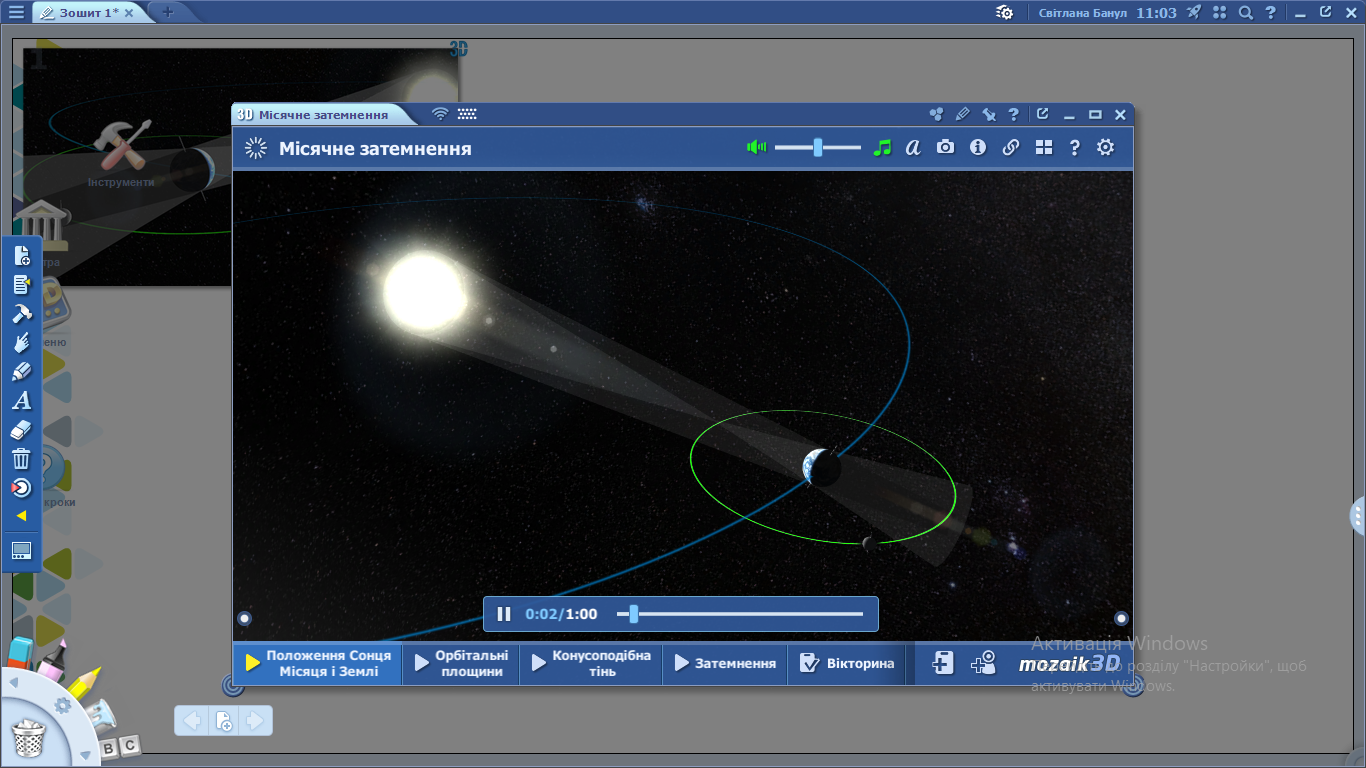Image resolution: width=1366 pixels, height=768 pixels.
Task: Open search with the magnifier icon
Action: (x=1245, y=13)
